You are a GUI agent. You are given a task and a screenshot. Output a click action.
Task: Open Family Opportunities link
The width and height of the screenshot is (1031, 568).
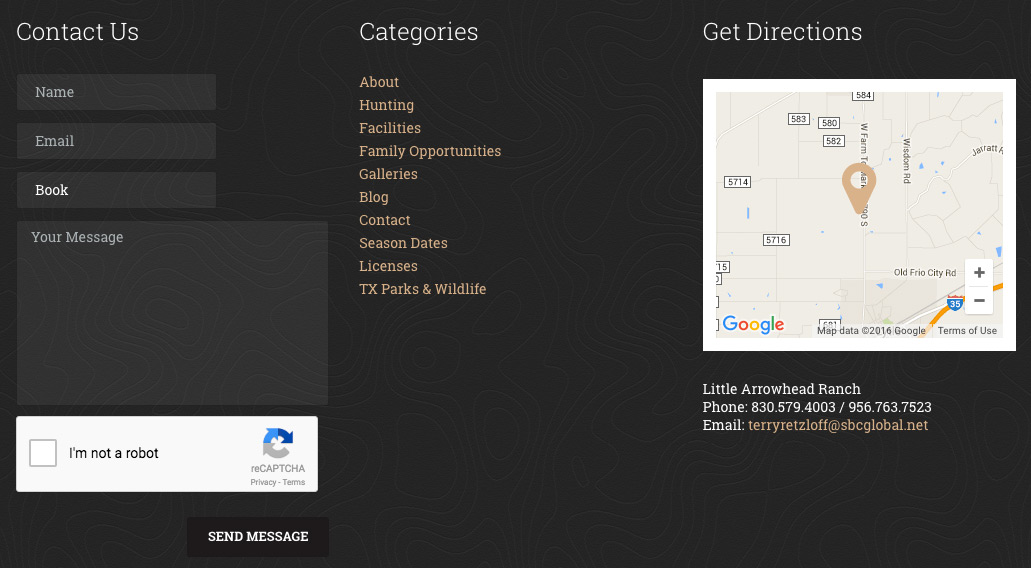(x=430, y=151)
